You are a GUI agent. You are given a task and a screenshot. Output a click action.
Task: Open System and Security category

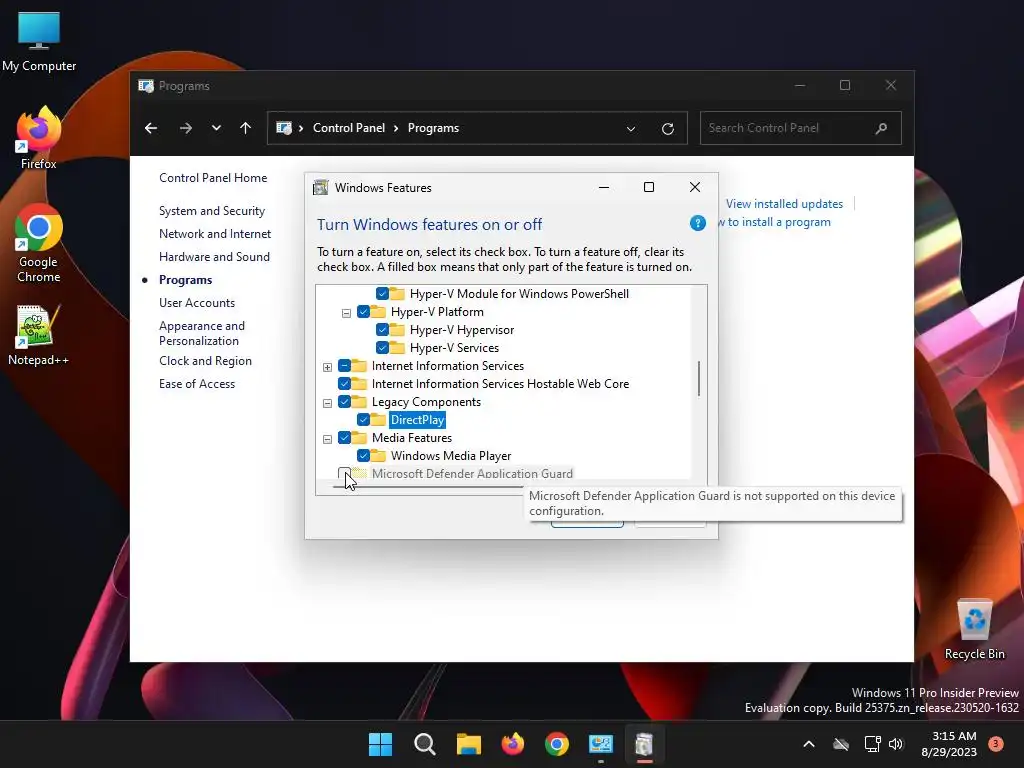tap(212, 211)
